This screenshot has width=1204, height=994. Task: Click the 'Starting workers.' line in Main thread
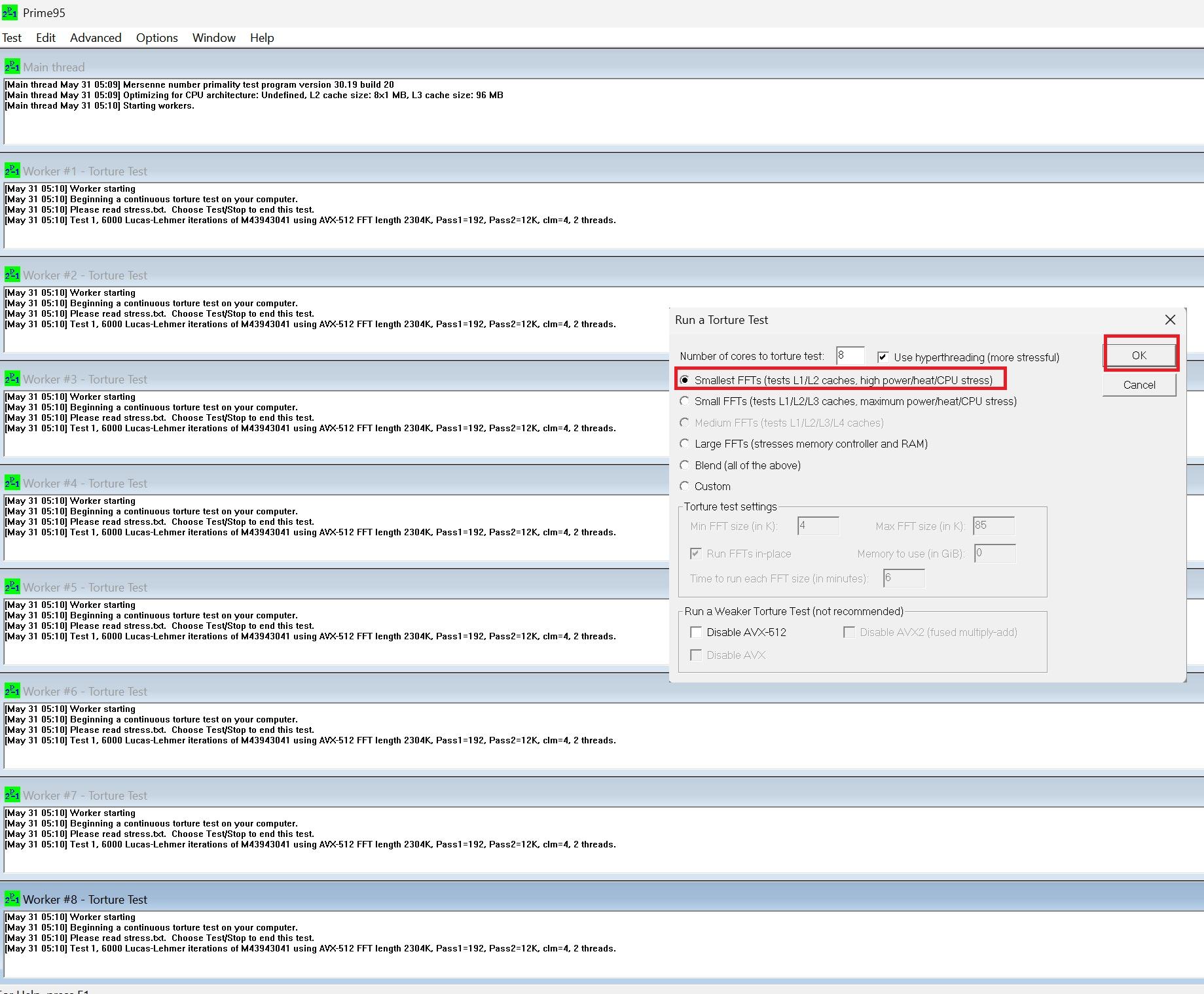(100, 105)
